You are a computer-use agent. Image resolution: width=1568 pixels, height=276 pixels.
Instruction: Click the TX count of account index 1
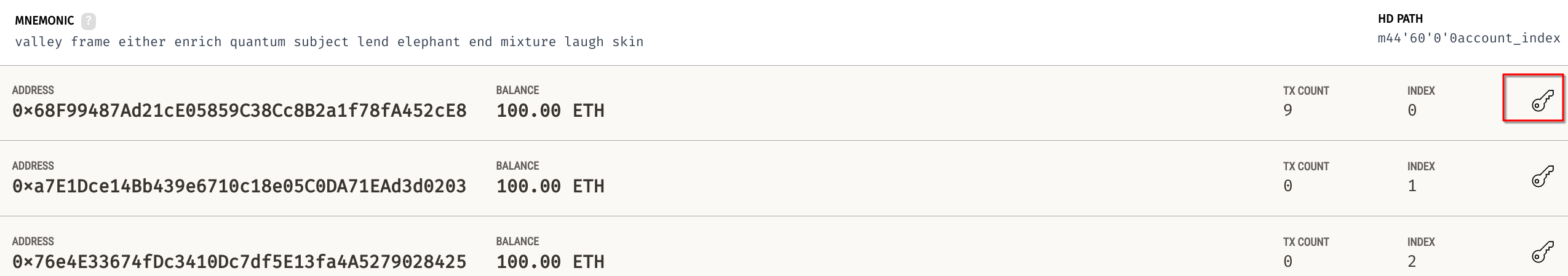coord(1287,186)
